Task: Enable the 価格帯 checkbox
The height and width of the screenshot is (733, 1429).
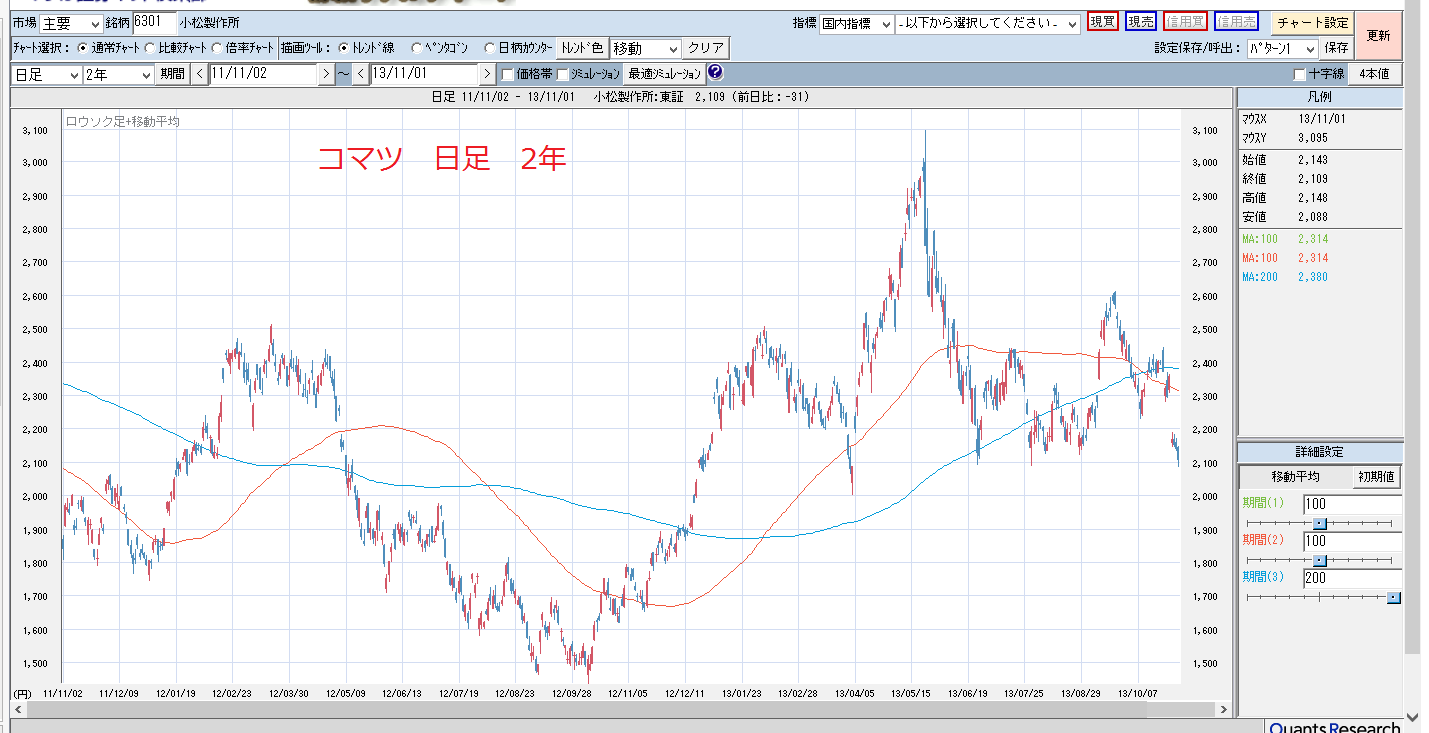Action: (x=508, y=74)
